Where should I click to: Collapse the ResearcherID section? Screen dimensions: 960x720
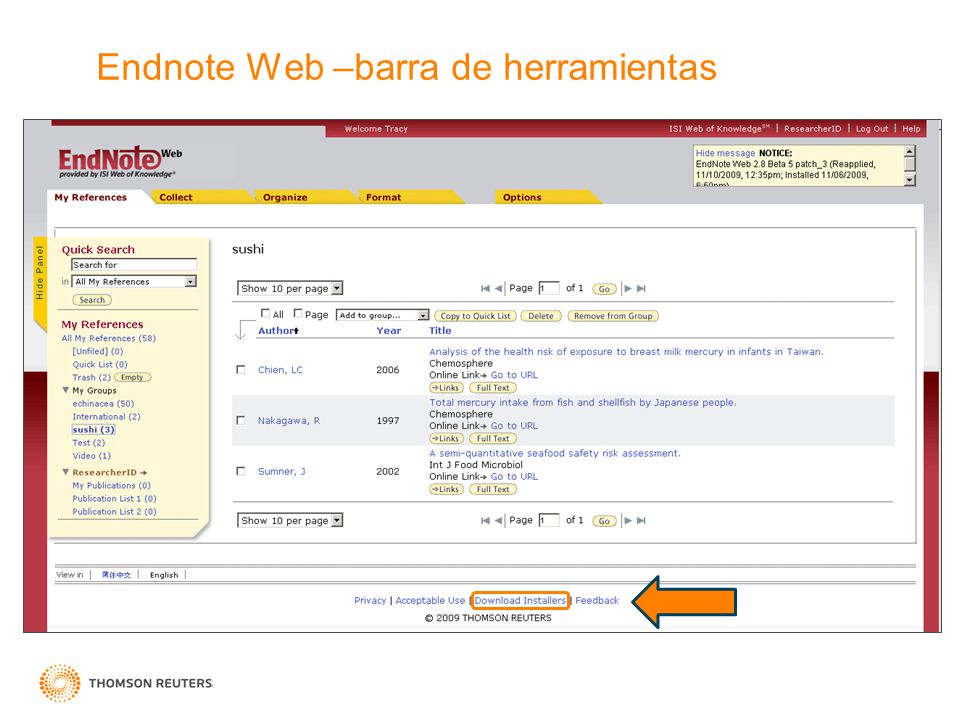(x=66, y=472)
